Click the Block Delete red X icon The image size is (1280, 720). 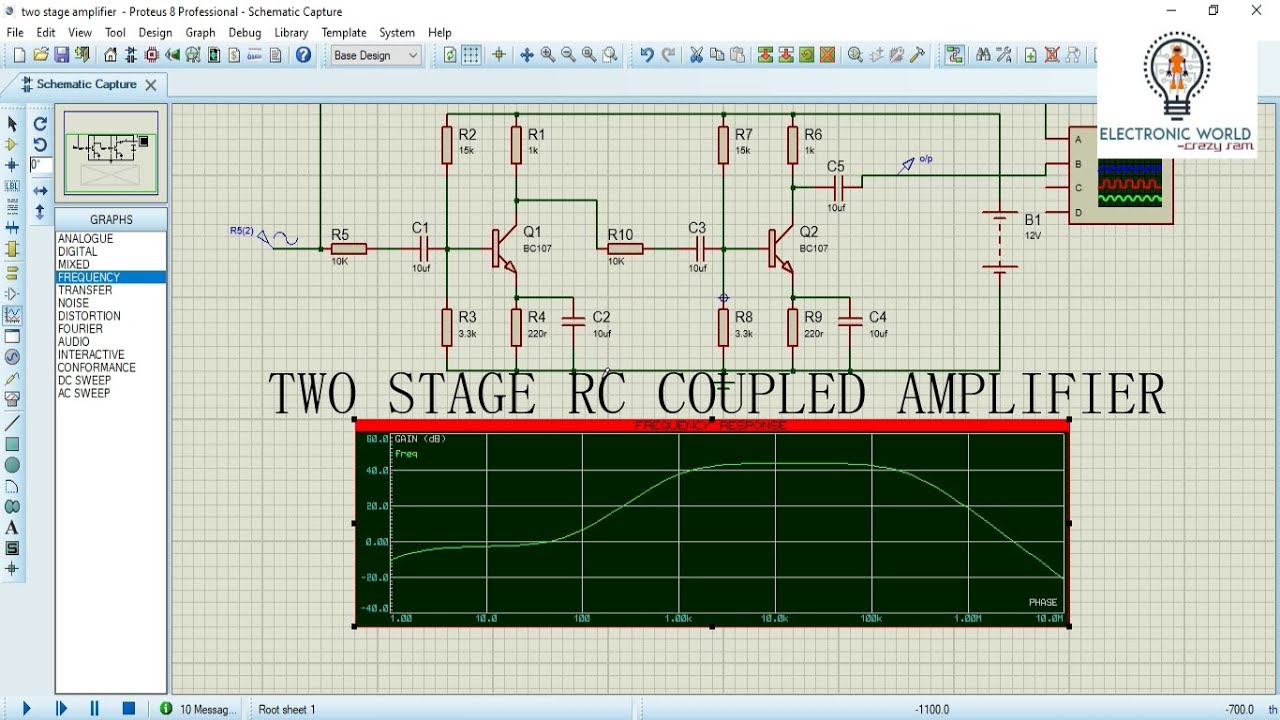[x=828, y=55]
